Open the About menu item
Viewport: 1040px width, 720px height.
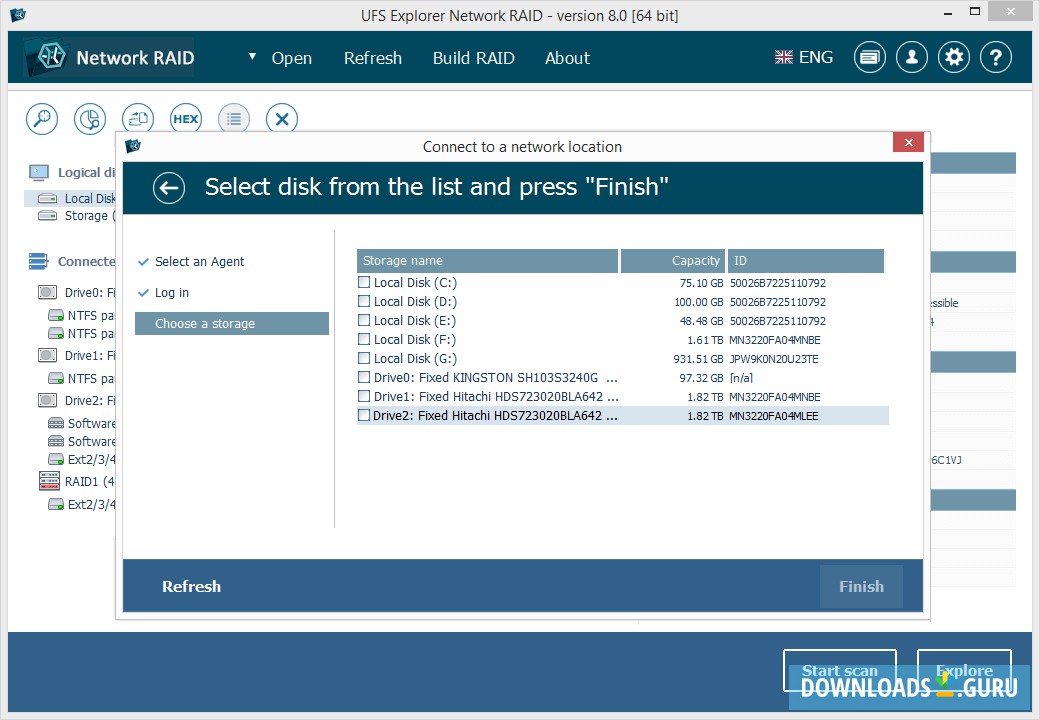click(567, 58)
